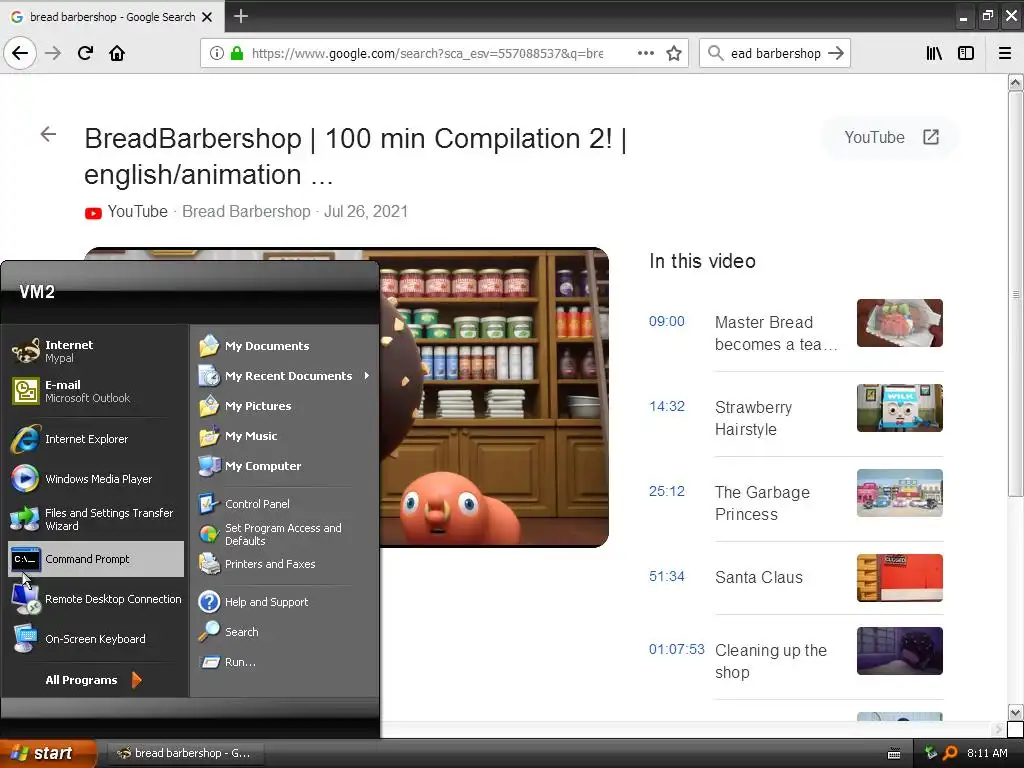Screen dimensions: 1024x768
Task: Select the 51:34 Santa Claus timestamp
Action: [667, 576]
